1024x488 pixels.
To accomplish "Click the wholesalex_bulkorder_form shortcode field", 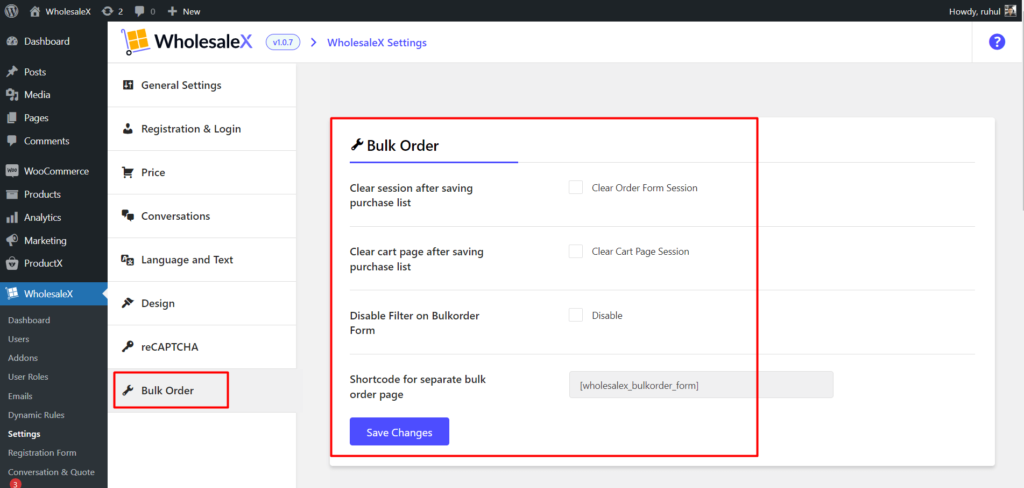I will (x=701, y=385).
